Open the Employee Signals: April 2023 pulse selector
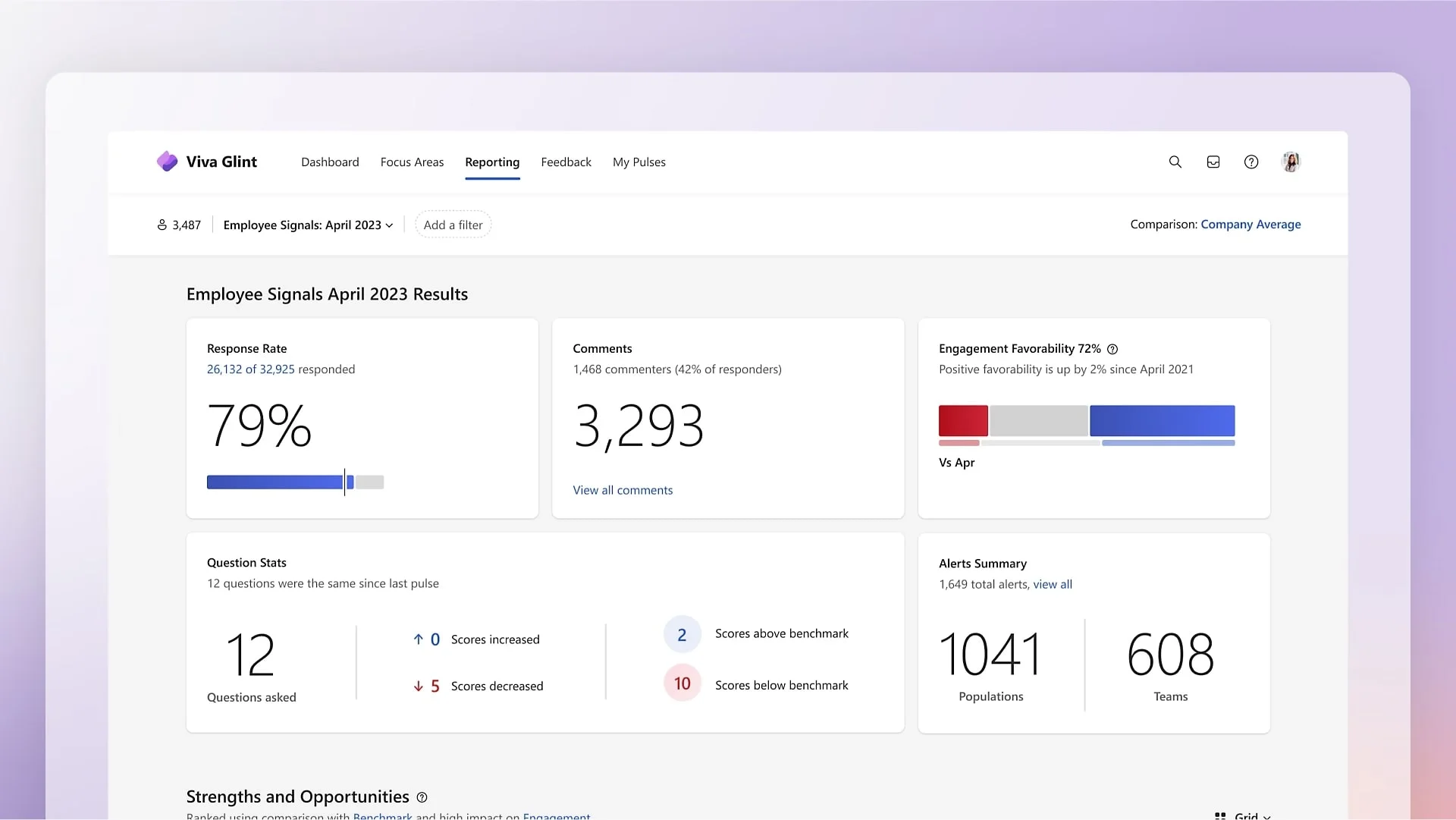Viewport: 1456px width, 820px height. click(307, 225)
